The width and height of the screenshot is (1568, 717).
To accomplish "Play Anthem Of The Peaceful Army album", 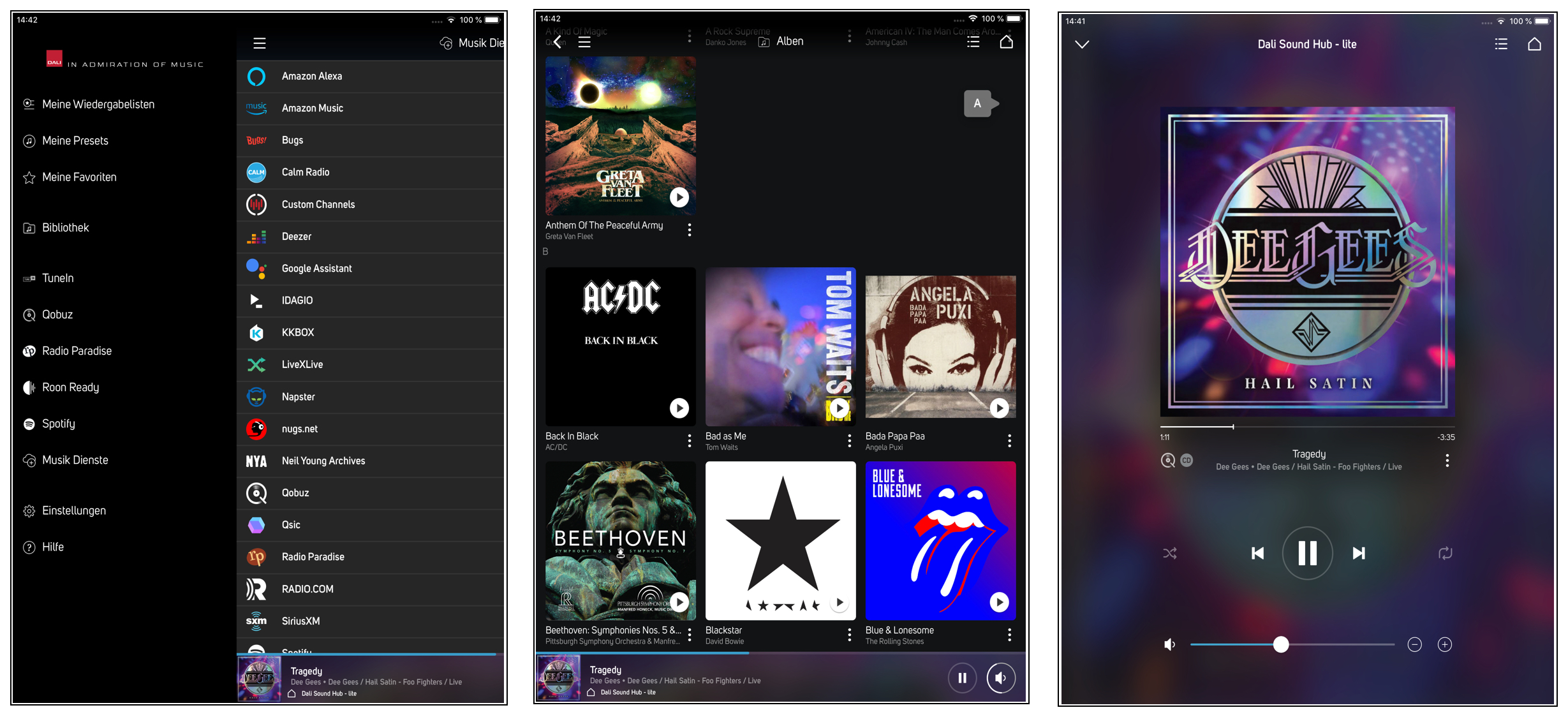I will click(x=679, y=197).
